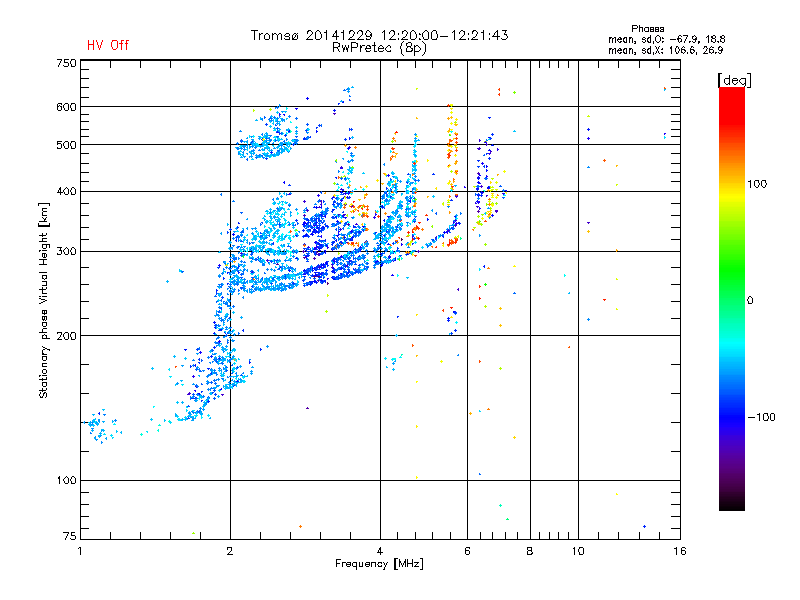Click the colorbar '100' tick label
The height and width of the screenshot is (600, 800).
point(757,184)
